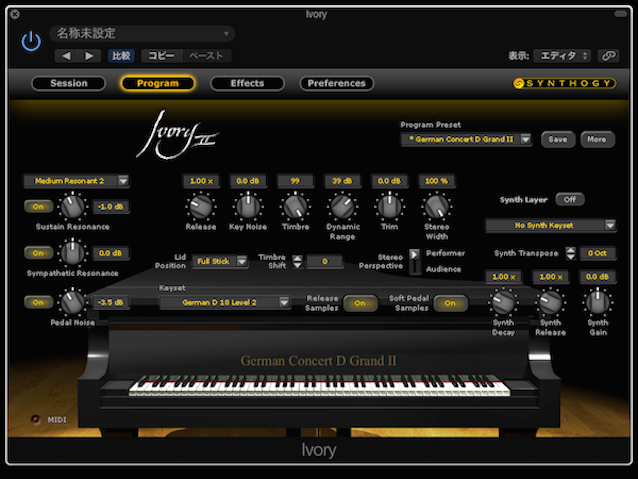This screenshot has width=638, height=479.
Task: Toggle Pedal Noise On button
Action: point(38,302)
